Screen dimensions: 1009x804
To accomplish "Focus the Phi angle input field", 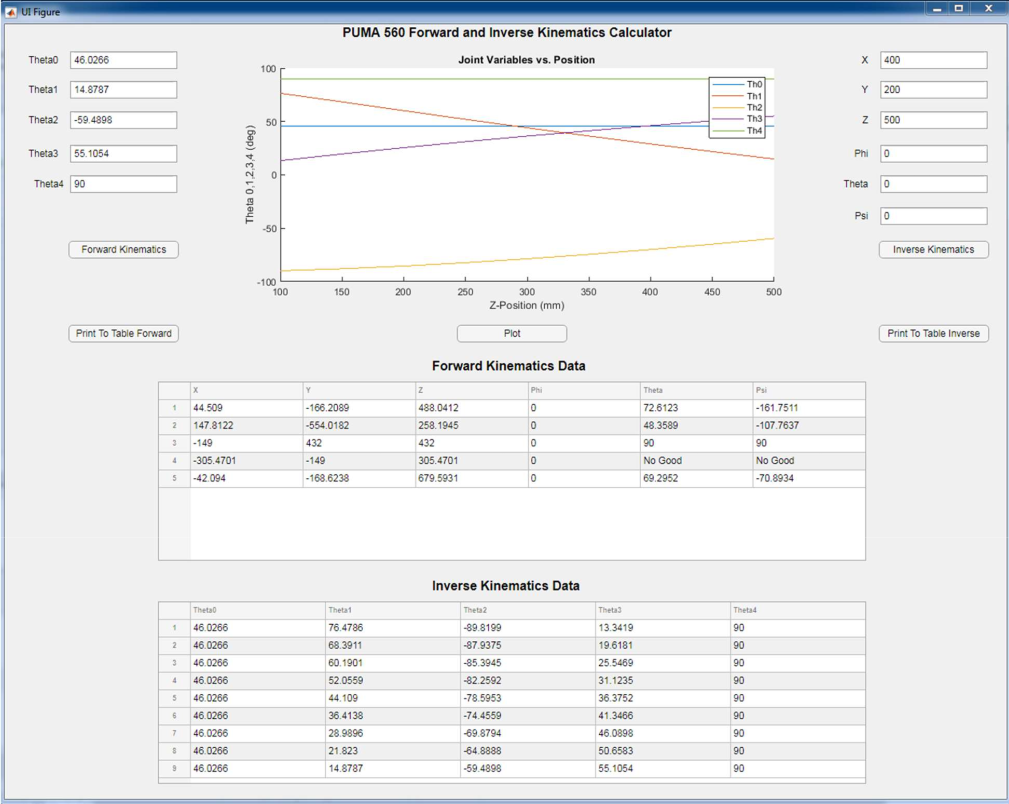I will click(x=934, y=153).
